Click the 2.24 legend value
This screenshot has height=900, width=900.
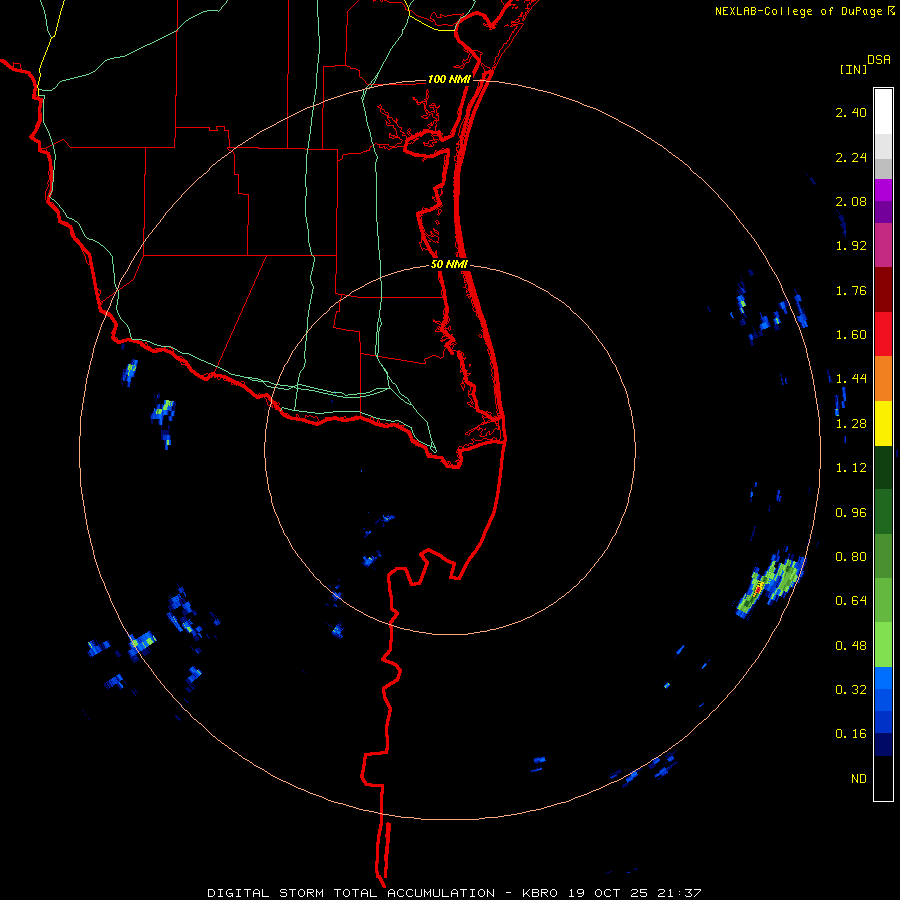click(x=851, y=157)
